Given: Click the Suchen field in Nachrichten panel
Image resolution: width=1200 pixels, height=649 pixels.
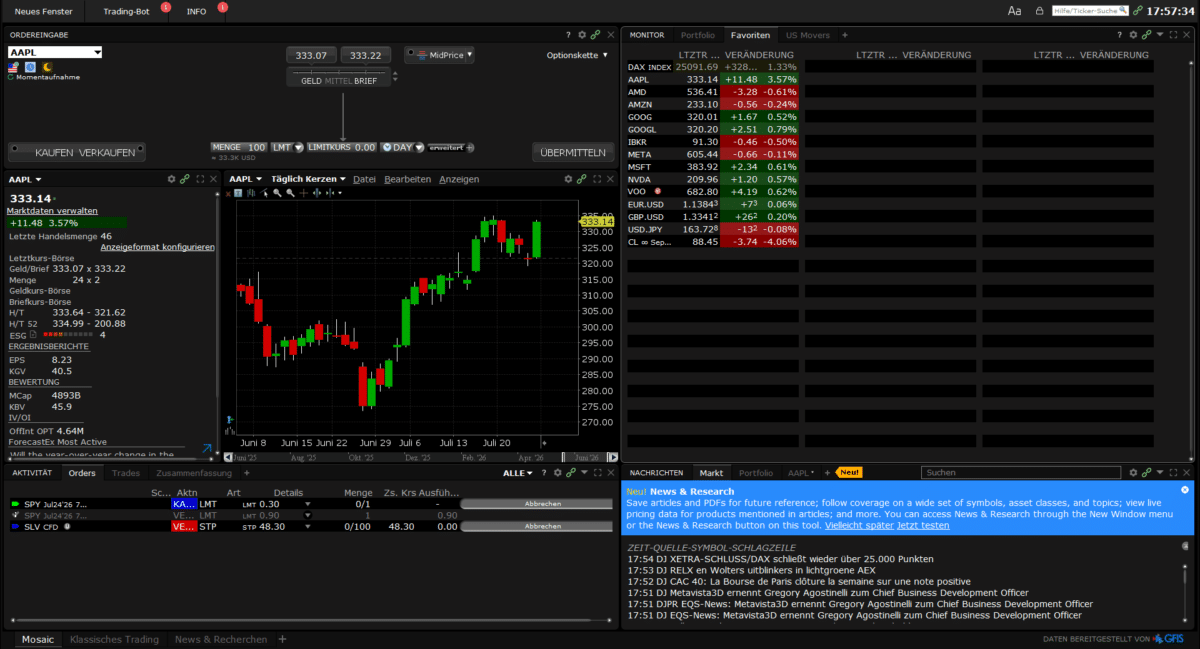Looking at the screenshot, I should point(1020,472).
